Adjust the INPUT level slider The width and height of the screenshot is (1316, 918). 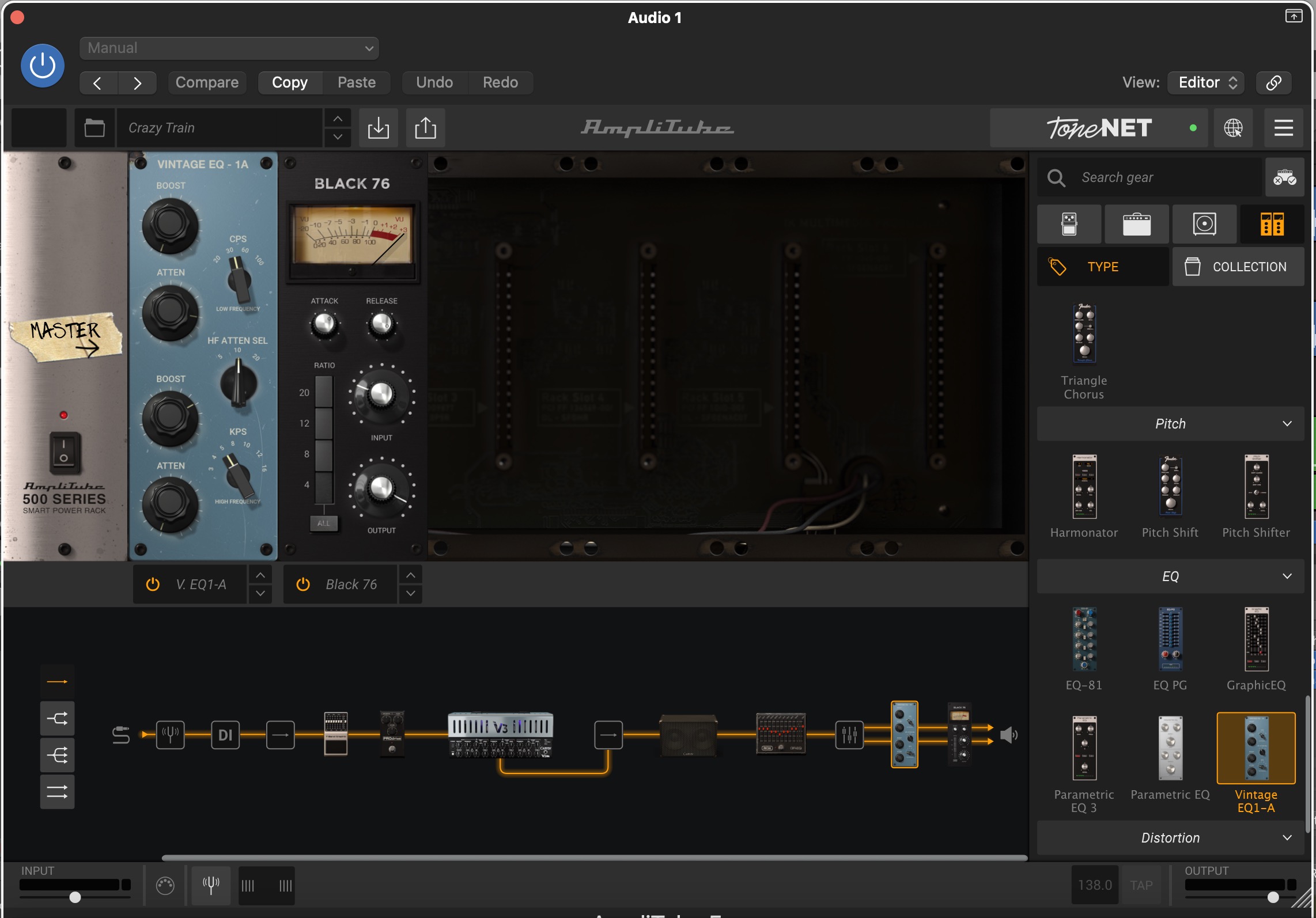(75, 897)
